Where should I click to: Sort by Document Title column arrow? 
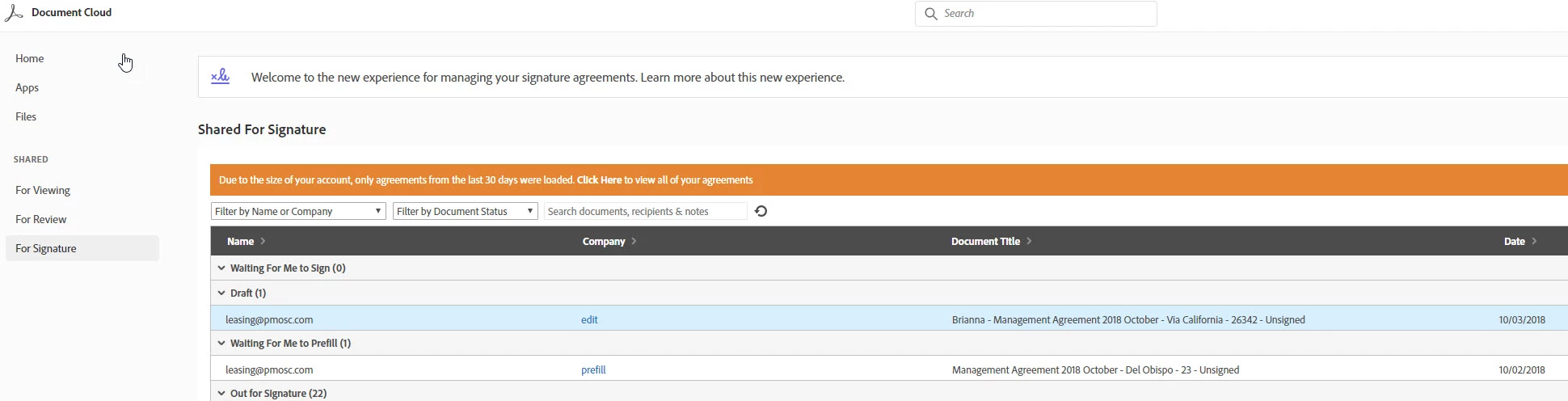click(1029, 241)
